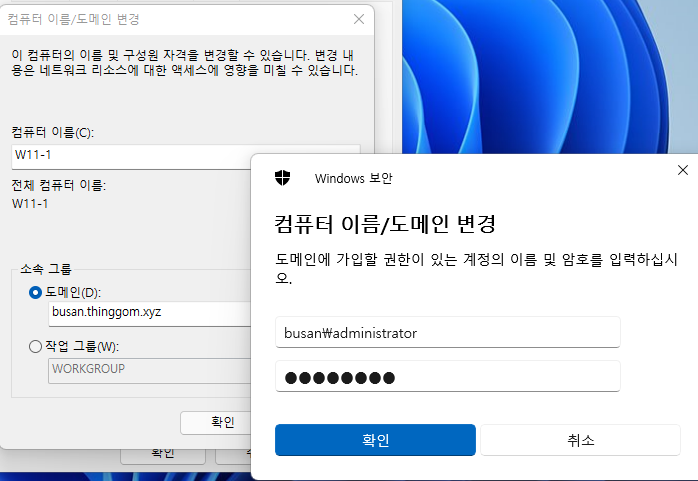Click the masked password field

pos(447,376)
